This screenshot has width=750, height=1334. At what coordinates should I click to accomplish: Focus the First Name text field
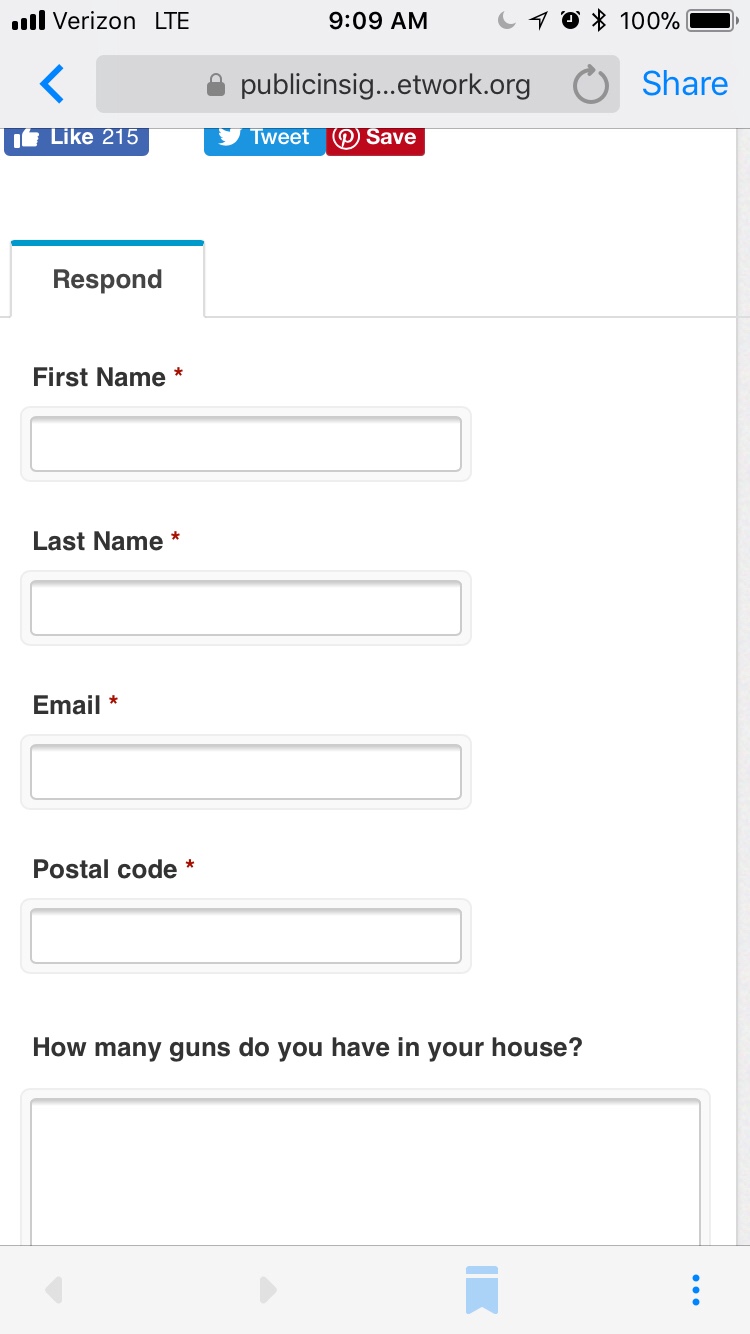(x=246, y=444)
